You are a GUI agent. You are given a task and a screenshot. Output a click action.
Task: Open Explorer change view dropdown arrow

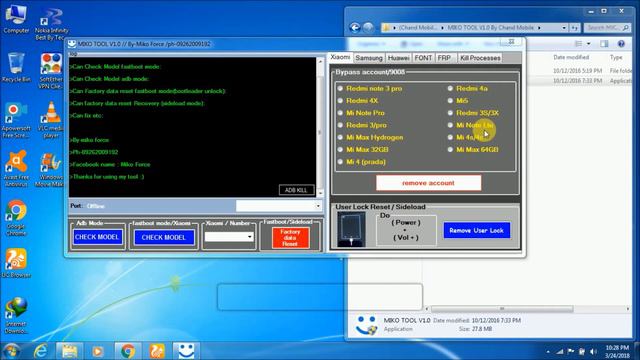pos(589,44)
